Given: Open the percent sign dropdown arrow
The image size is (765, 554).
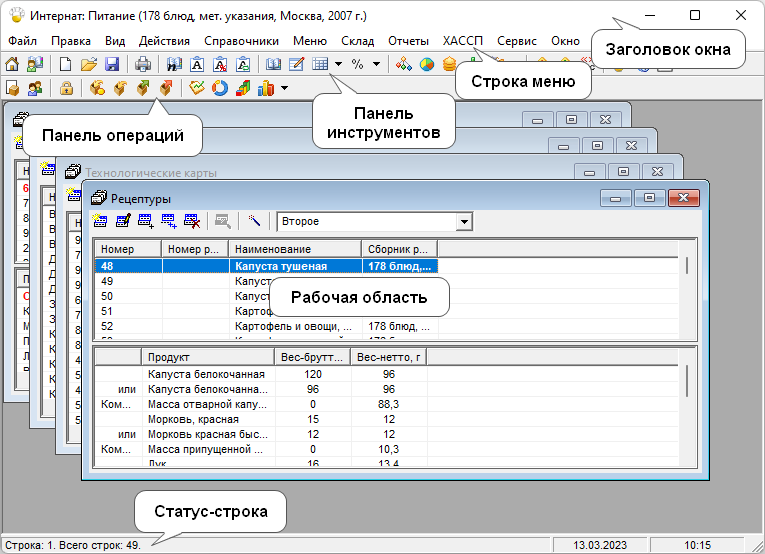Looking at the screenshot, I should 375,65.
